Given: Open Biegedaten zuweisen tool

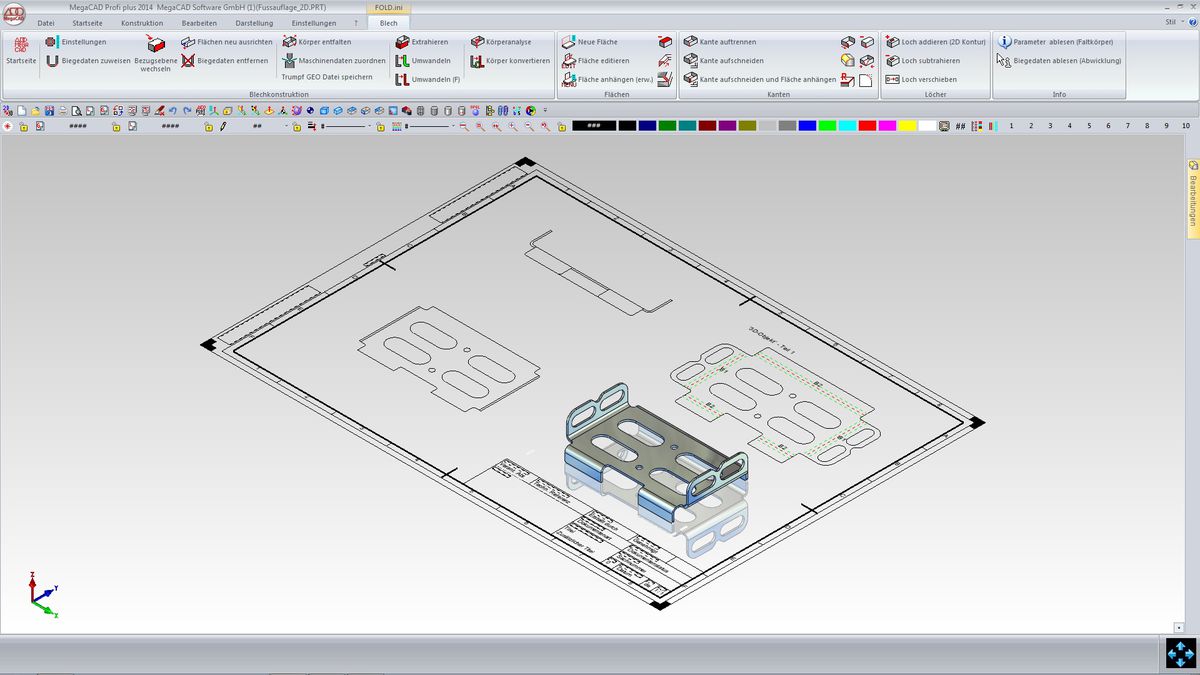Looking at the screenshot, I should [x=52, y=61].
